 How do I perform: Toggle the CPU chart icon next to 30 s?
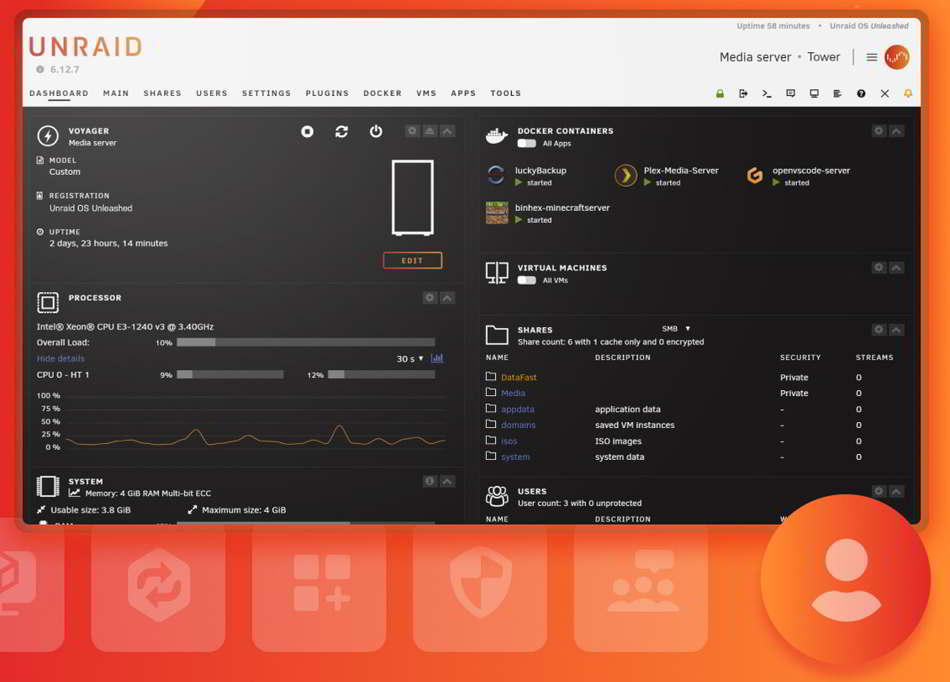(437, 359)
